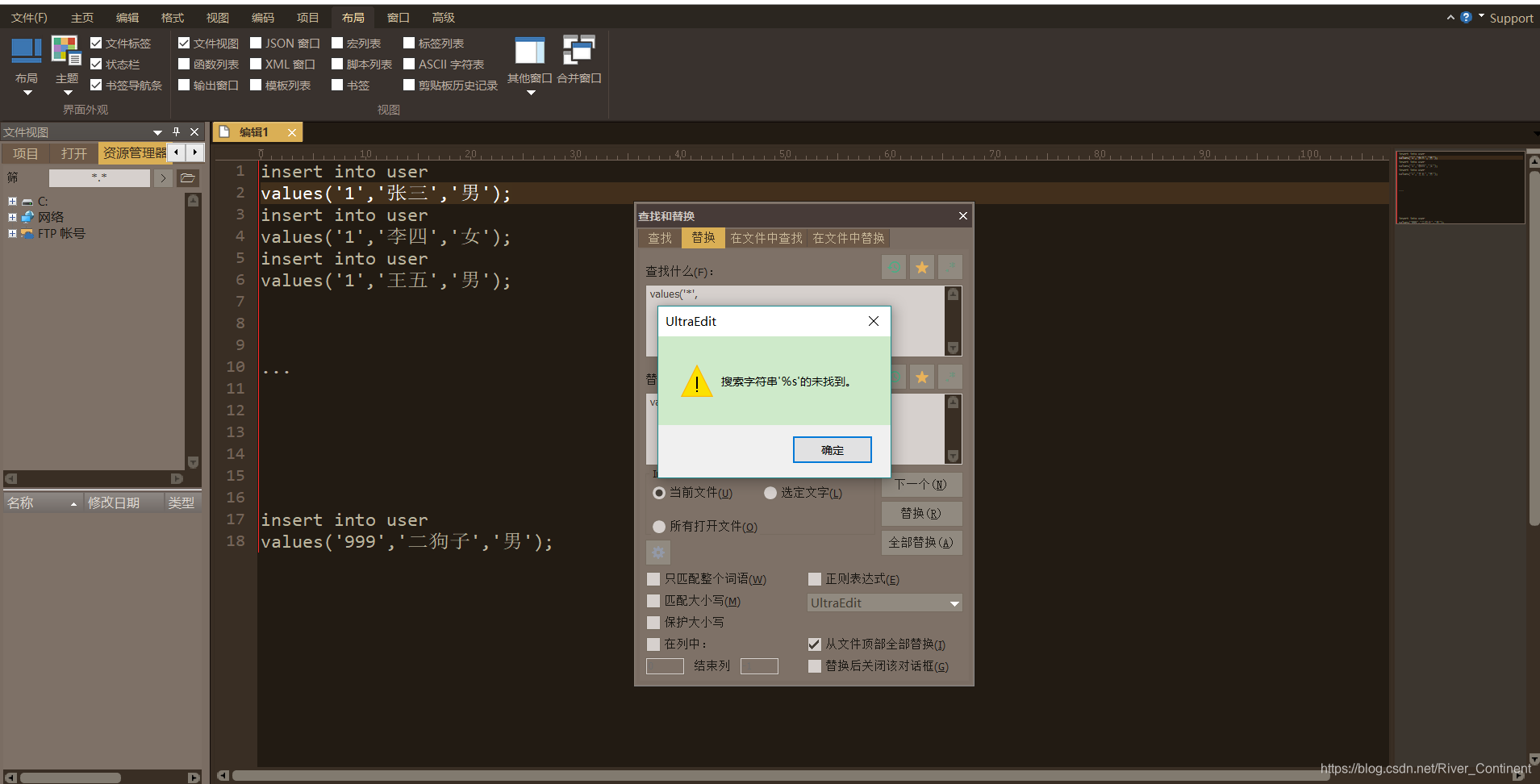Click browse folder icon next to filter
Viewport: 1540px width, 784px height.
188,178
